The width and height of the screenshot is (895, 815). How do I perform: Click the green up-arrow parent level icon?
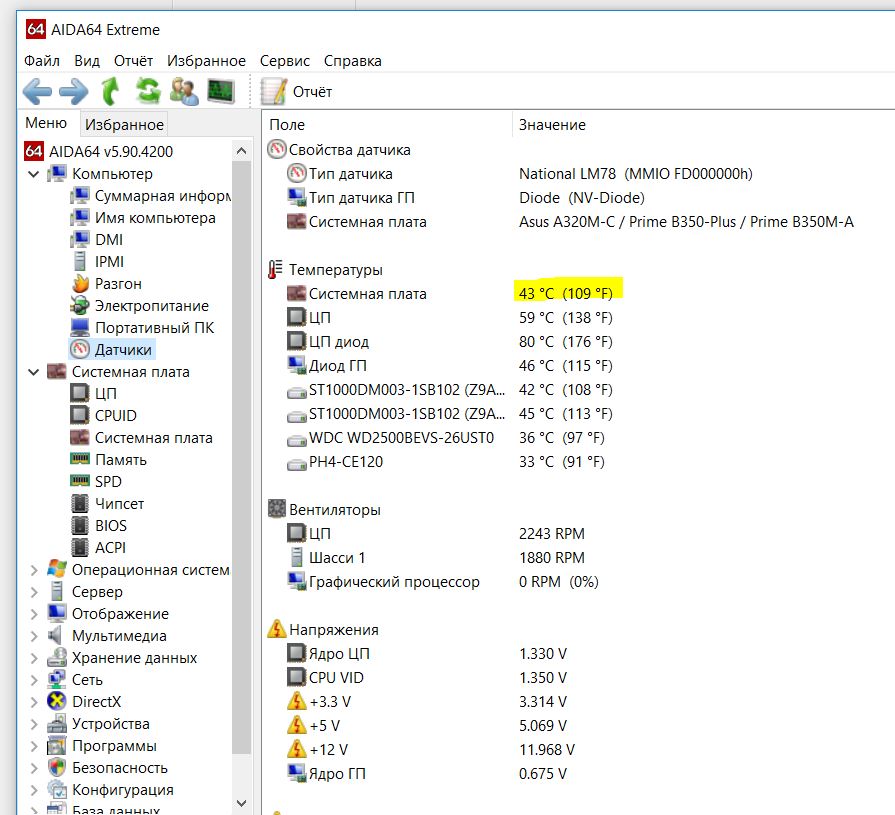point(110,91)
